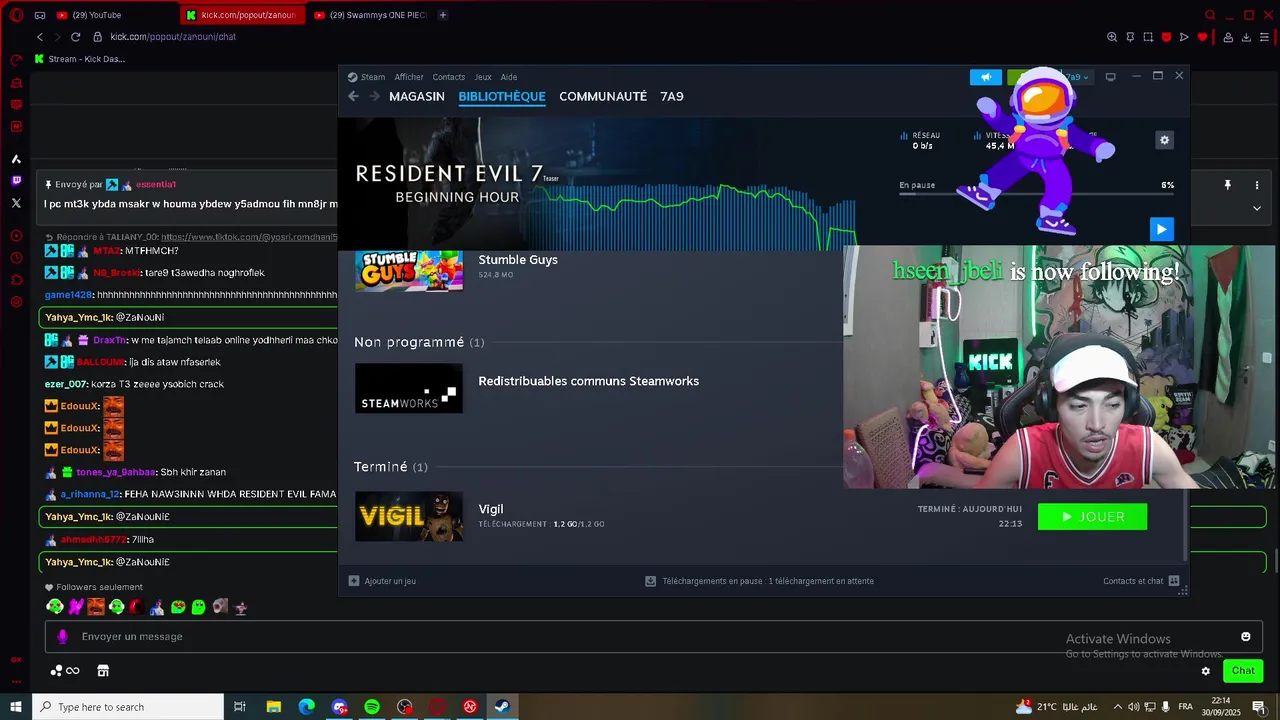The width and height of the screenshot is (1280, 720).
Task: Open the Windows Start menu
Action: coord(16,707)
